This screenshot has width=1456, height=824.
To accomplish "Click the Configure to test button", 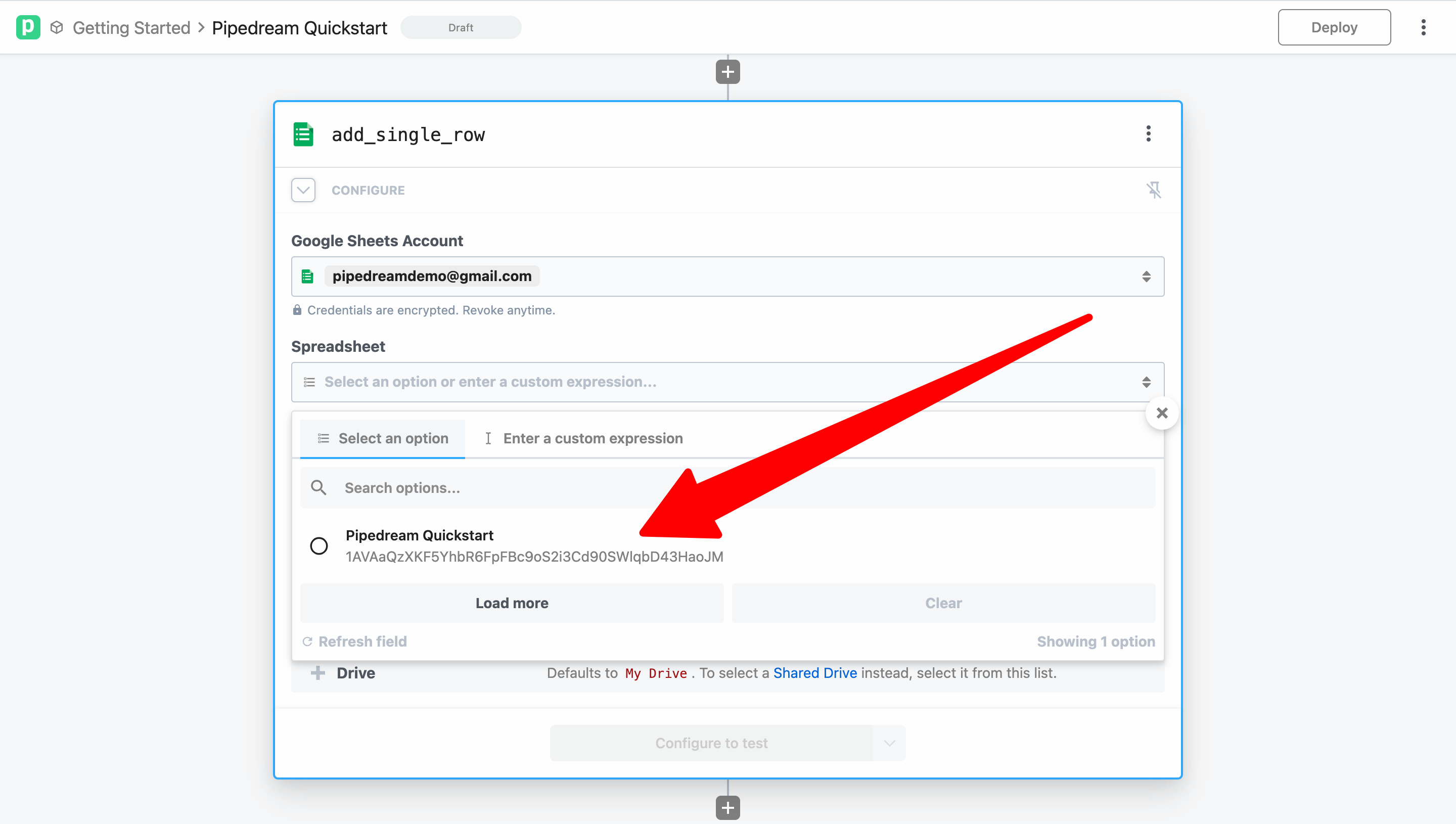I will pos(711,743).
